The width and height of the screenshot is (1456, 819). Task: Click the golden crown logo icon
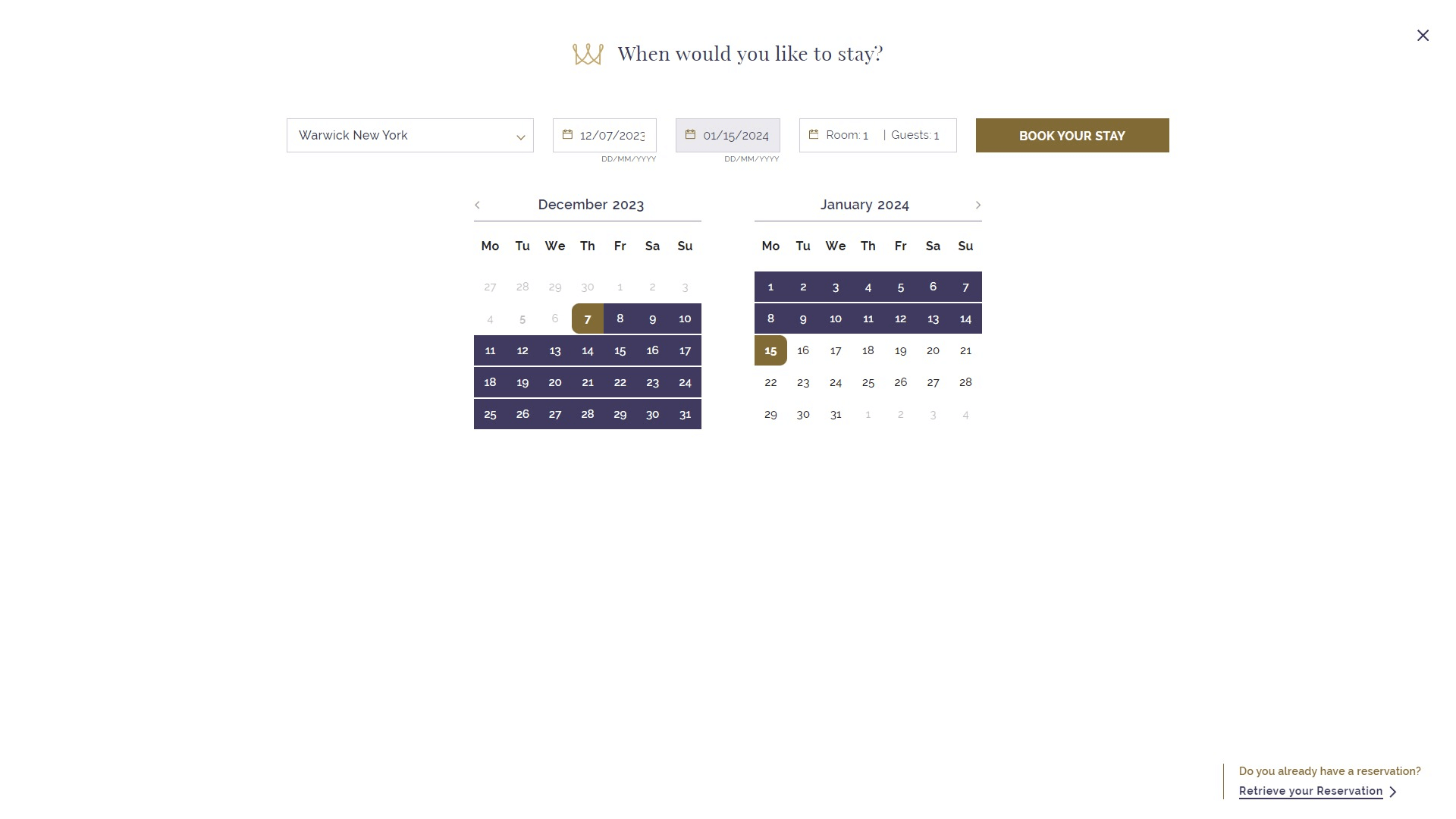(588, 54)
